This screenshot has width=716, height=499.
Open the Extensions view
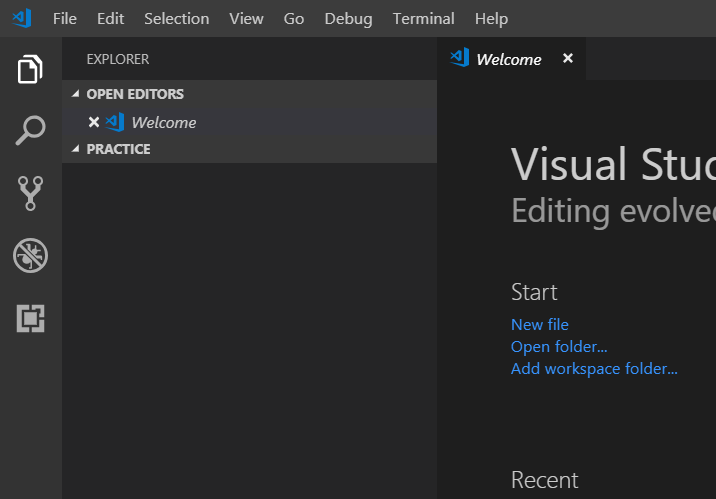click(x=30, y=318)
